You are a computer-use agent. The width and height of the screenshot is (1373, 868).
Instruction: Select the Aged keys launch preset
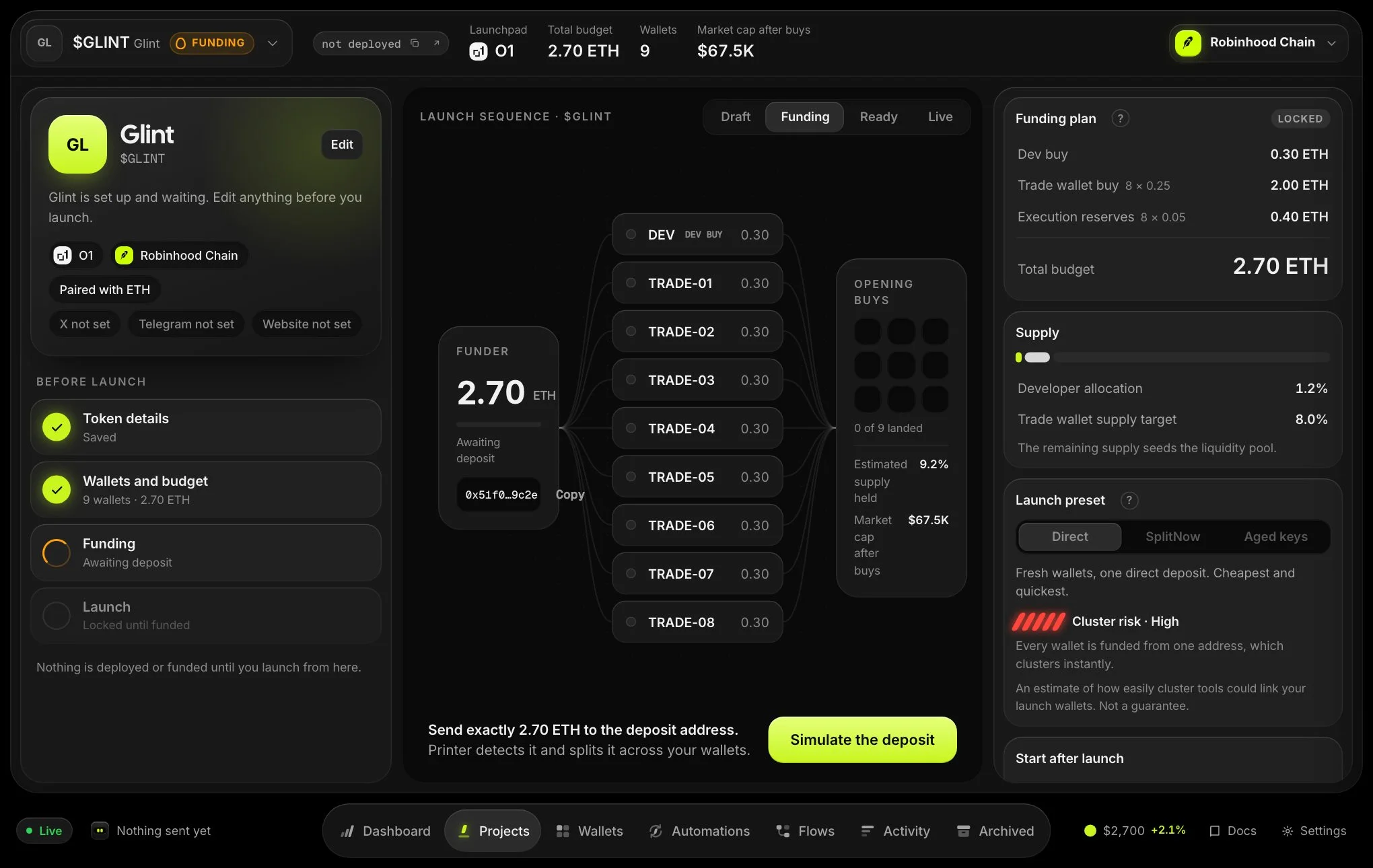(x=1275, y=537)
